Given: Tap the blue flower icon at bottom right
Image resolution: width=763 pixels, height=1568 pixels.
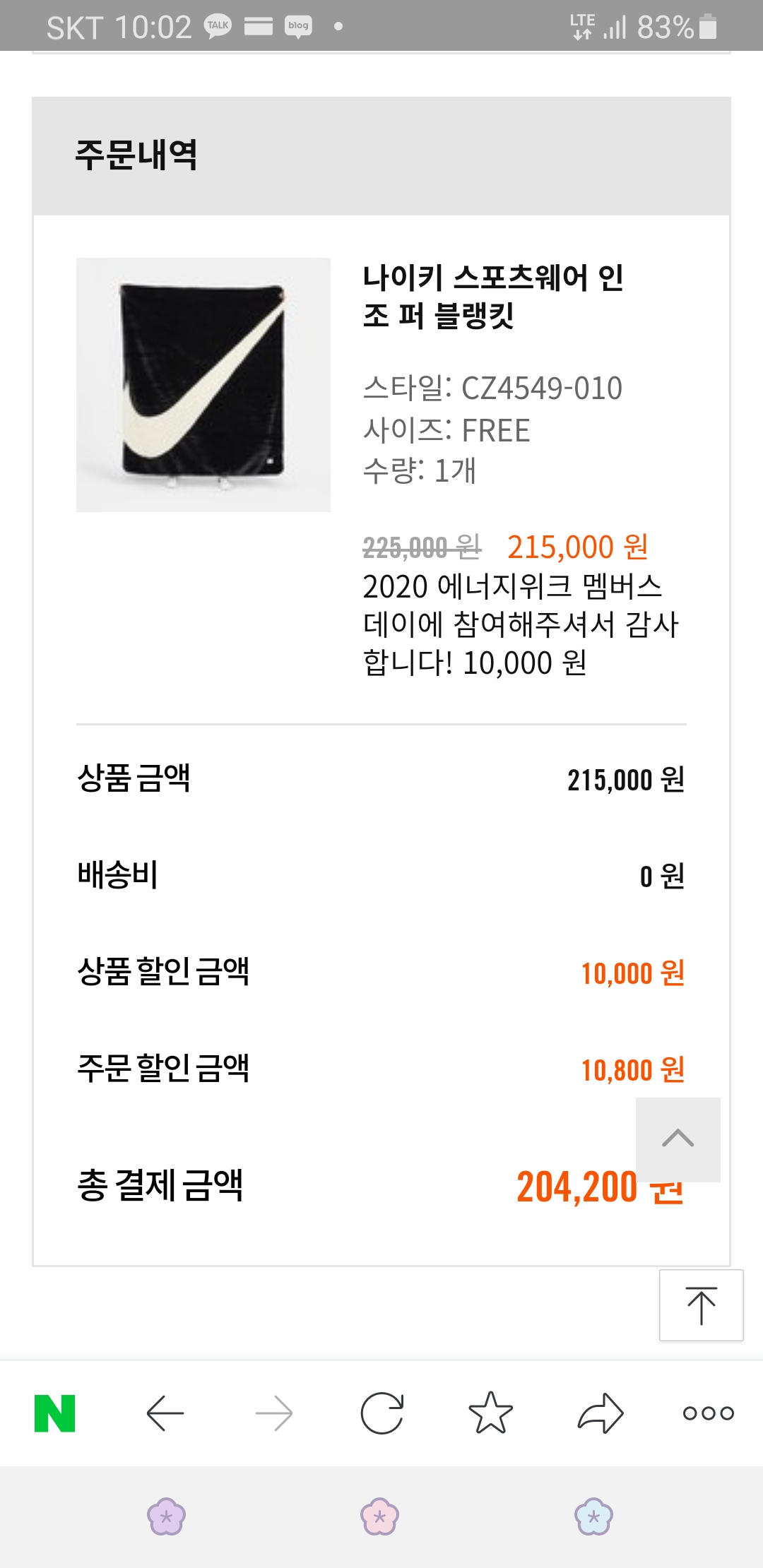Looking at the screenshot, I should click(593, 1516).
